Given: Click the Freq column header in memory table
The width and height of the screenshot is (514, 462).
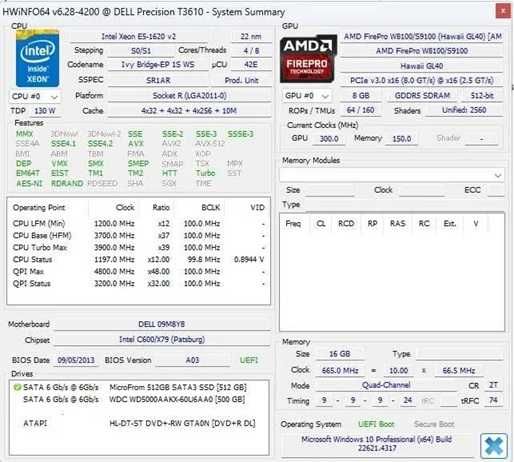Looking at the screenshot, I should pos(293,224).
